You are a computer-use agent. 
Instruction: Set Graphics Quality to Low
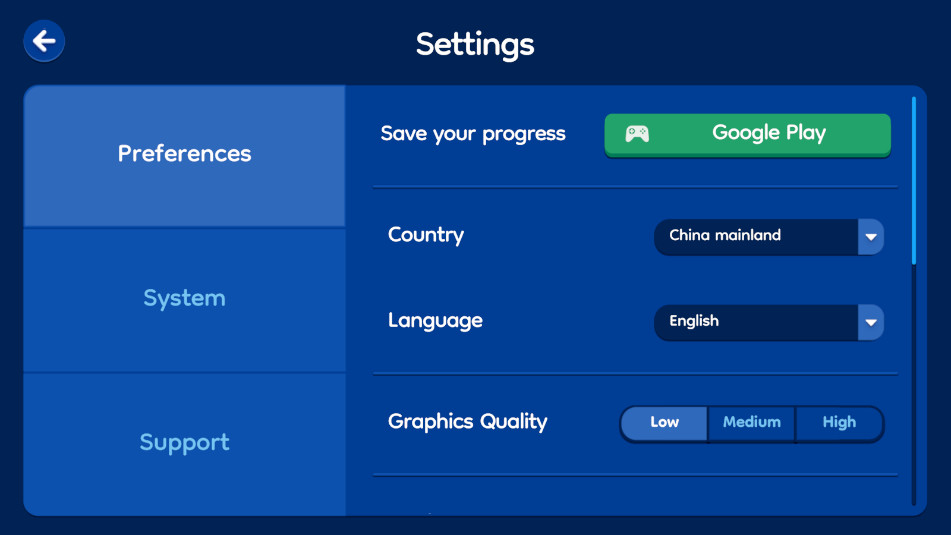[664, 423]
